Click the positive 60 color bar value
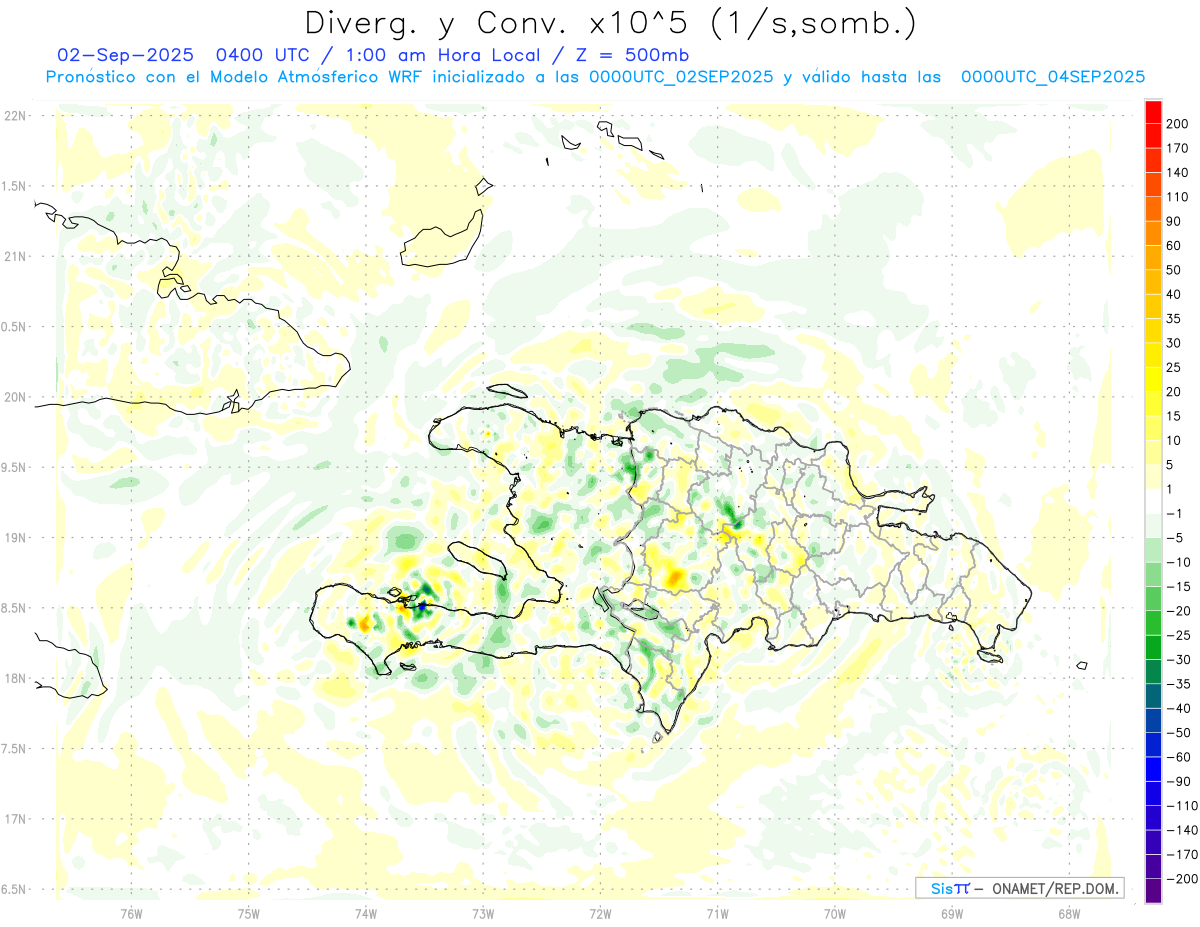 coord(1176,246)
